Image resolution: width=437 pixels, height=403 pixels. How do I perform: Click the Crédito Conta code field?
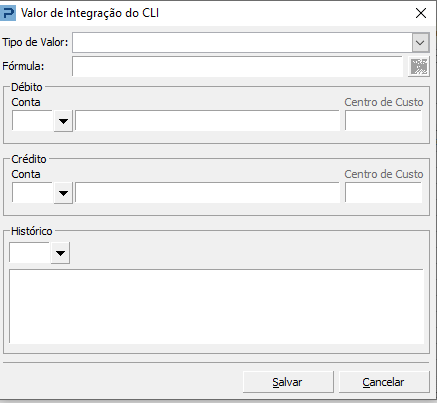tap(33, 193)
